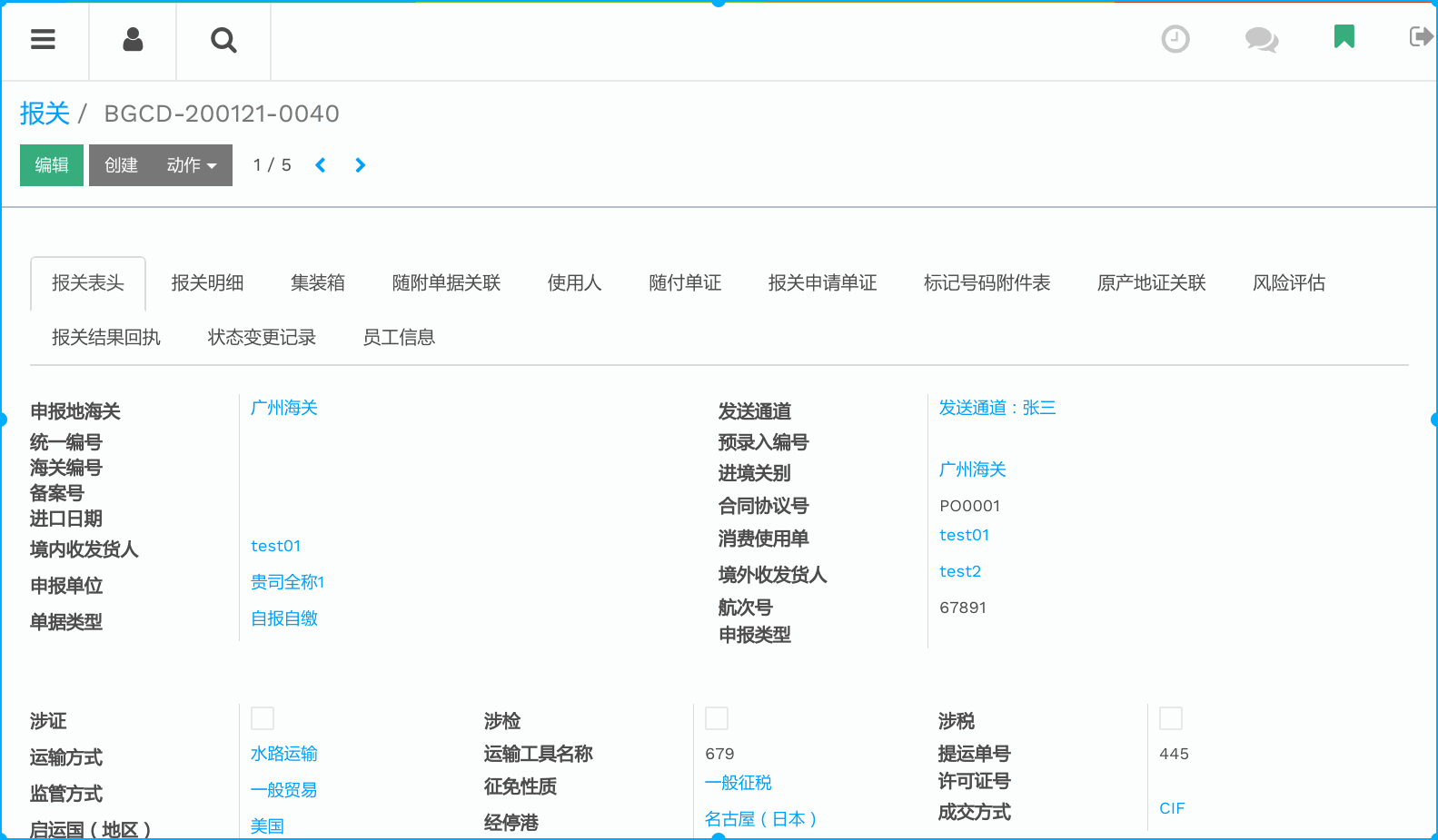Click the logout exit icon
This screenshot has height=840, width=1438.
1420,37
